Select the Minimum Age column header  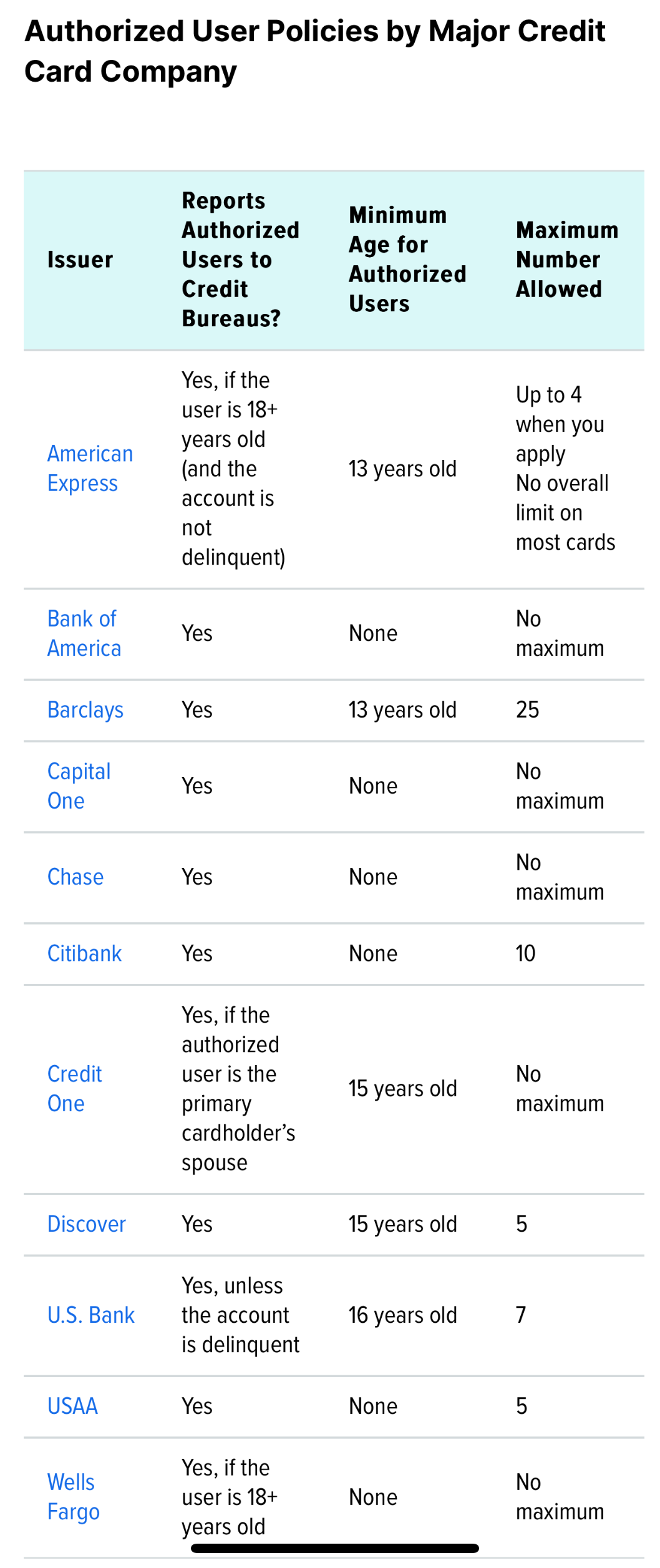click(407, 260)
